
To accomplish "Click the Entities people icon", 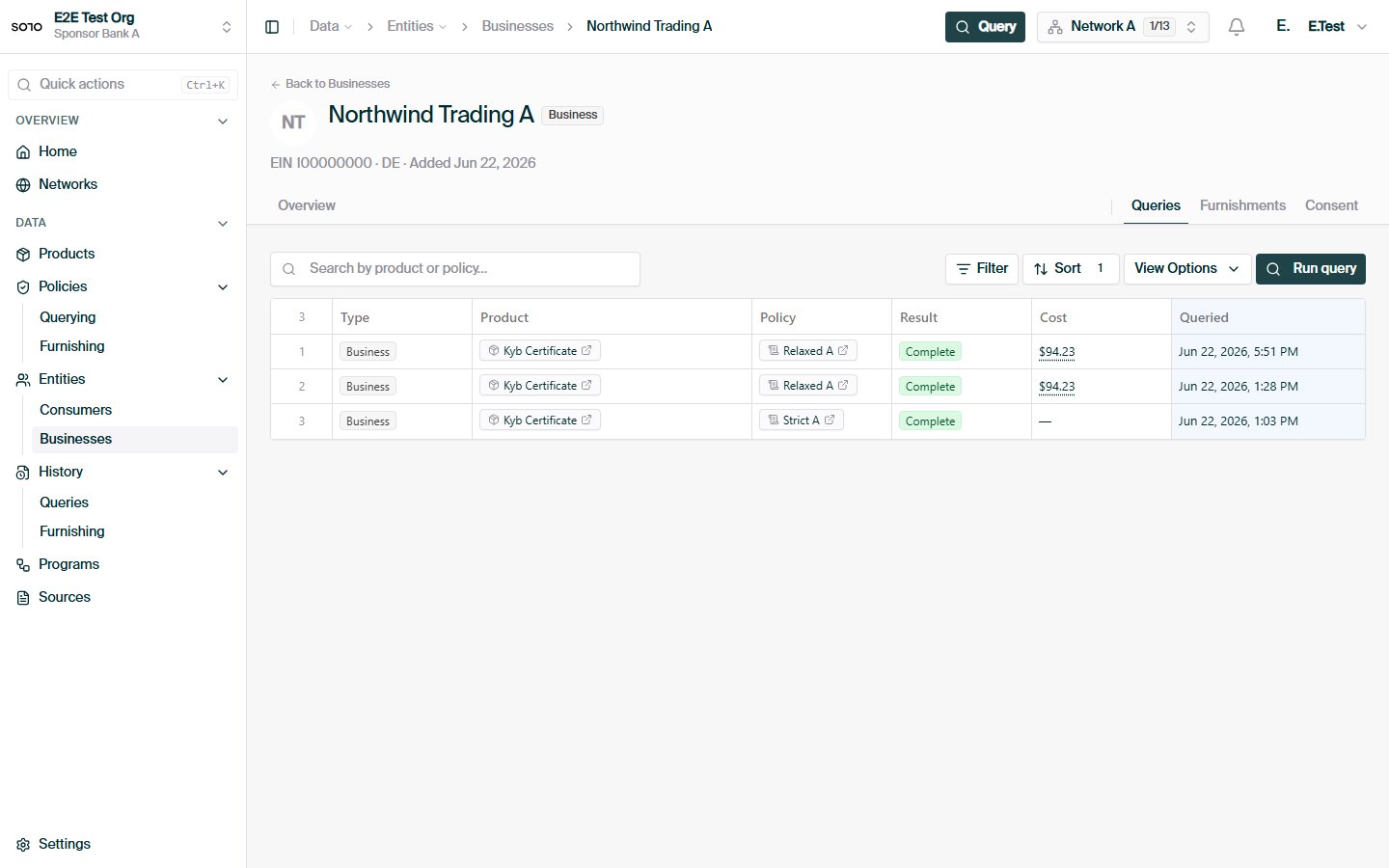I will [23, 379].
